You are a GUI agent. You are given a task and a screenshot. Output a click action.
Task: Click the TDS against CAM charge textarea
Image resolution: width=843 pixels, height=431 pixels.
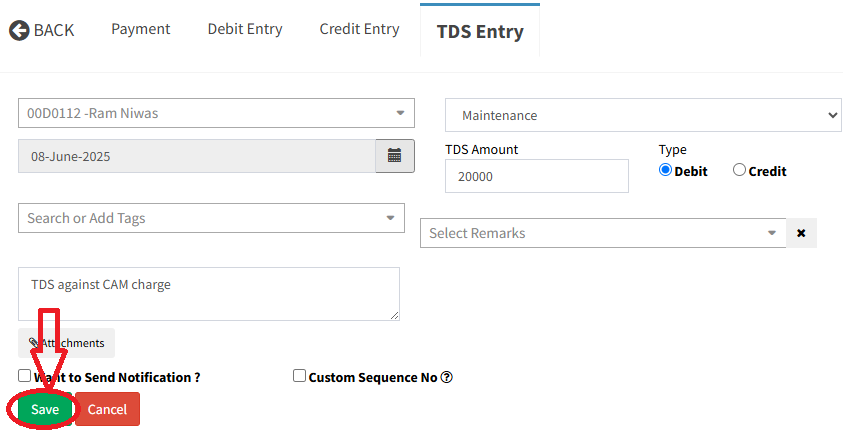coord(208,293)
